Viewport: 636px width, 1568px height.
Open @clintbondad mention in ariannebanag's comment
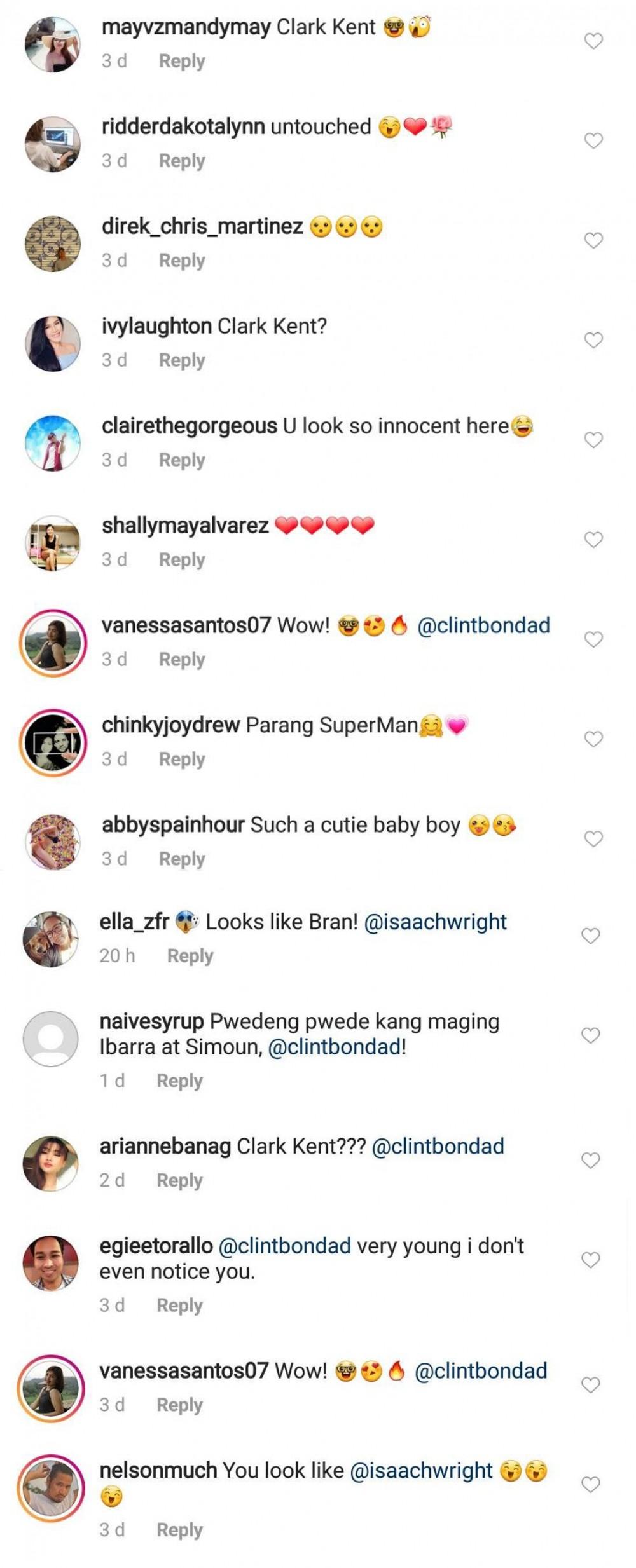438,1147
